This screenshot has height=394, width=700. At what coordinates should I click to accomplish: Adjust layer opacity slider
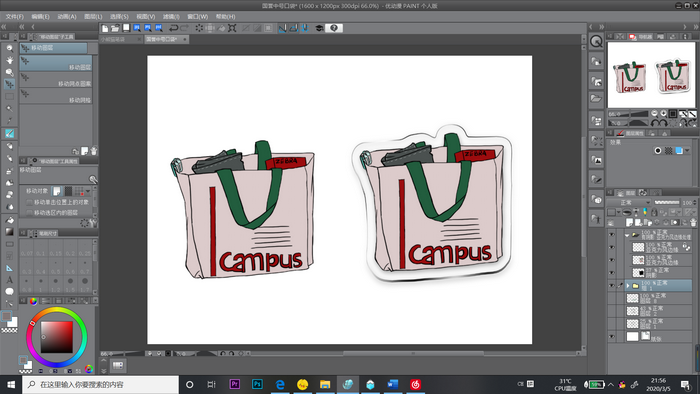coord(667,203)
